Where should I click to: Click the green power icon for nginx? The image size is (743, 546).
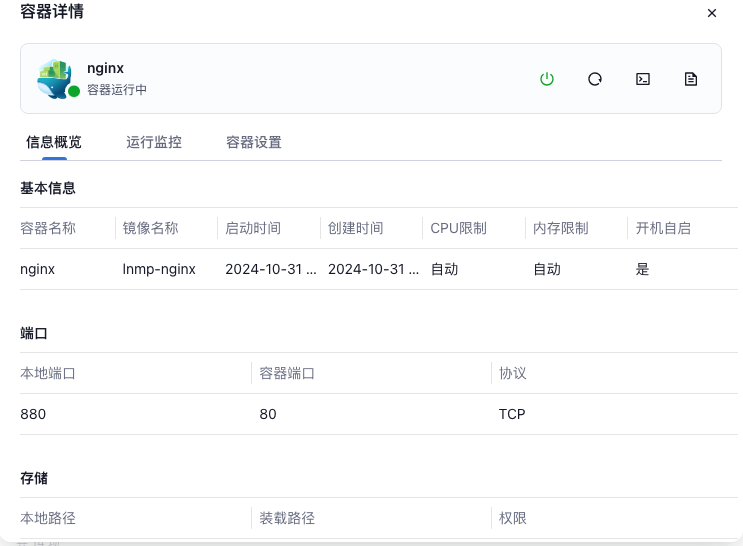point(547,79)
